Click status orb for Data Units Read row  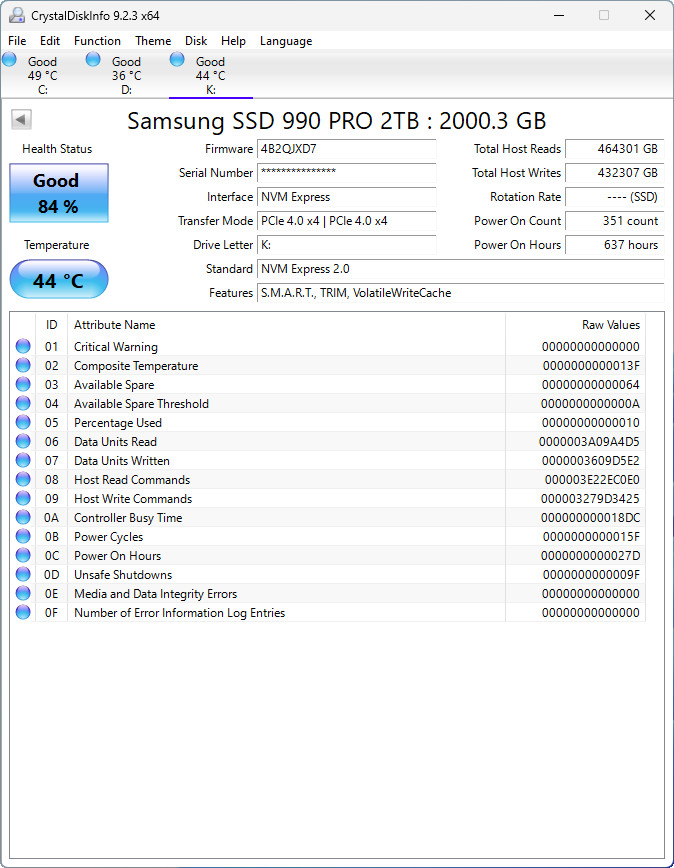(23, 441)
